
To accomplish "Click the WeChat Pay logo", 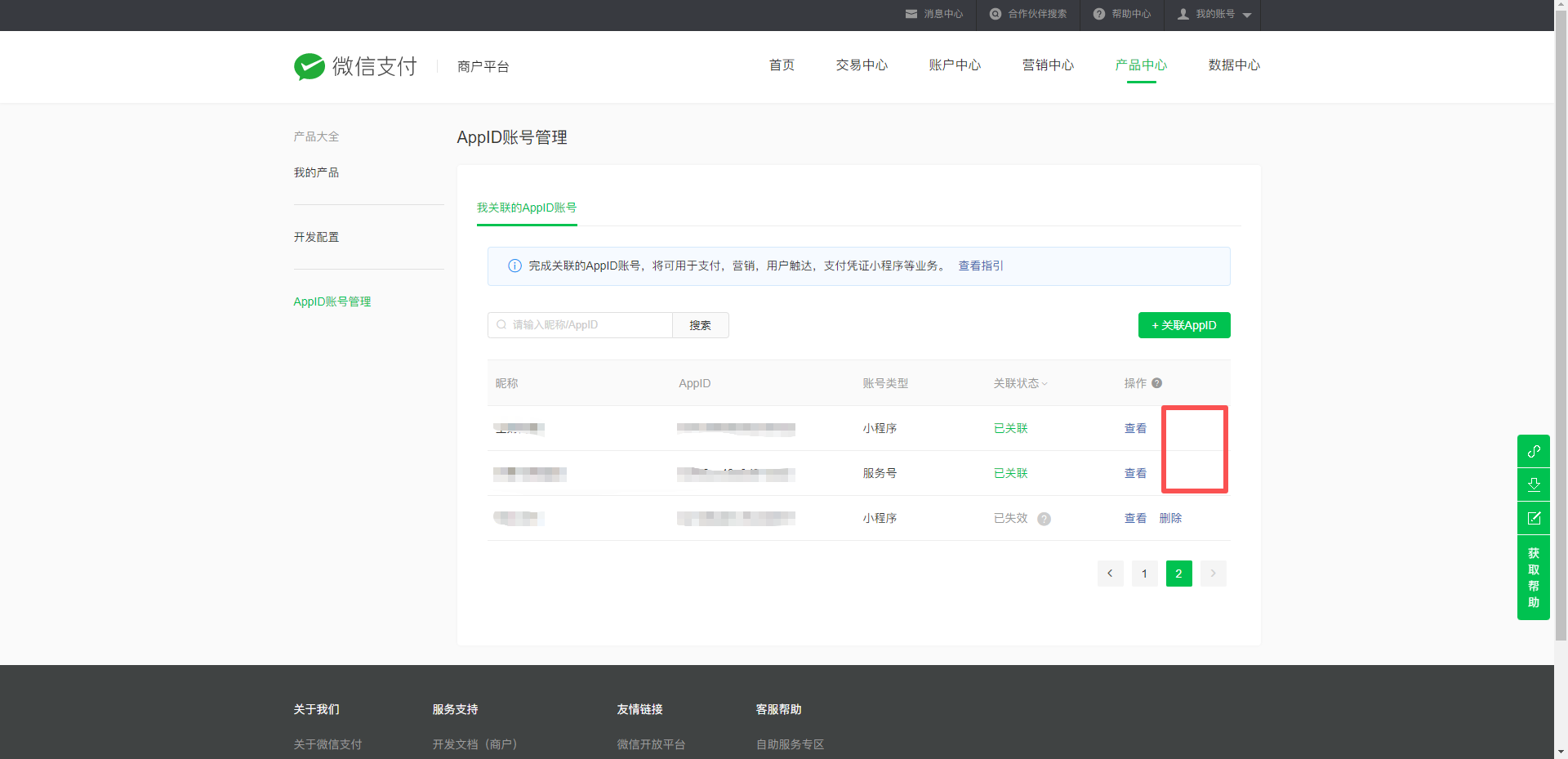I will (x=355, y=66).
